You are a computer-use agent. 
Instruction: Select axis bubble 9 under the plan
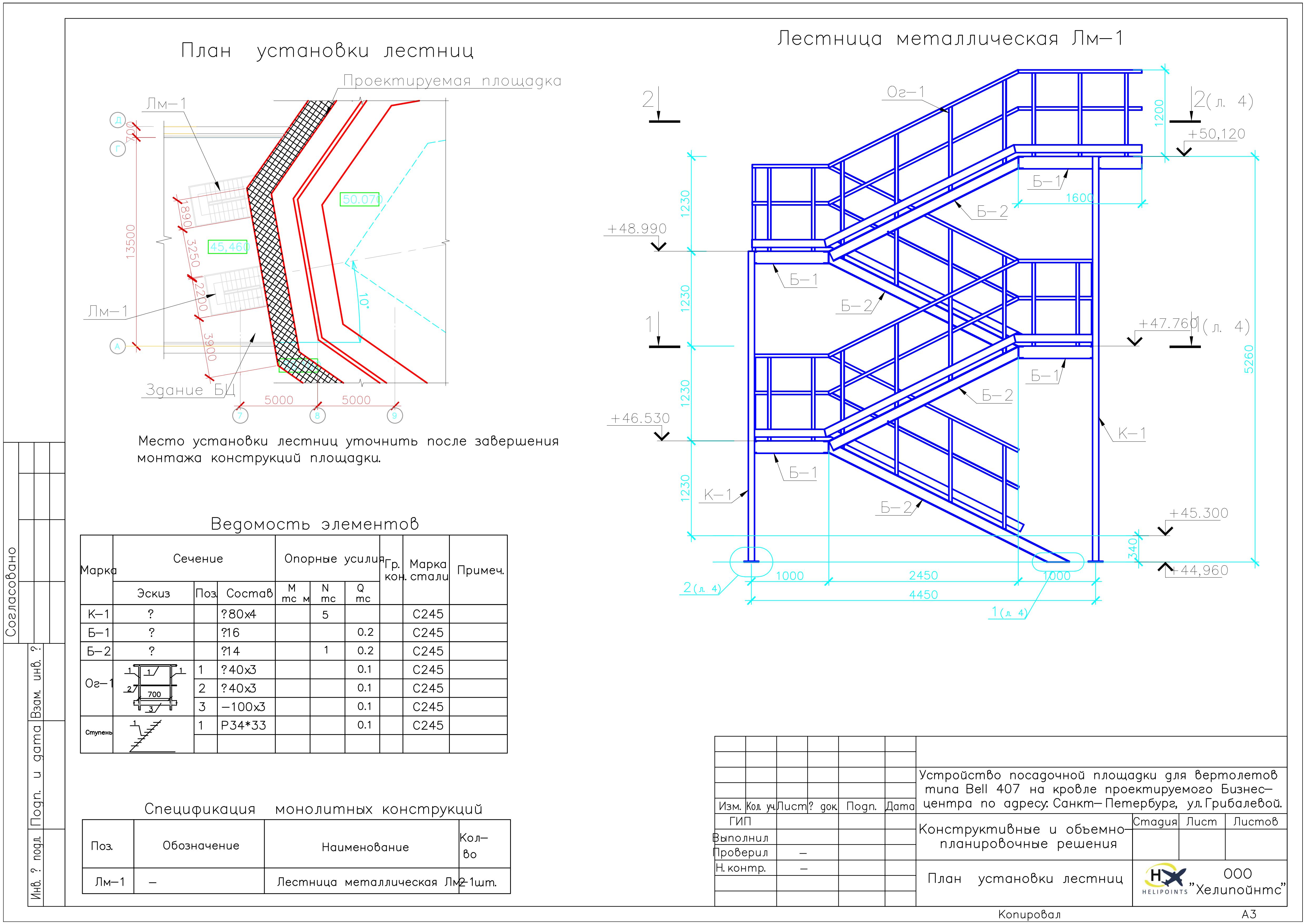[x=394, y=416]
